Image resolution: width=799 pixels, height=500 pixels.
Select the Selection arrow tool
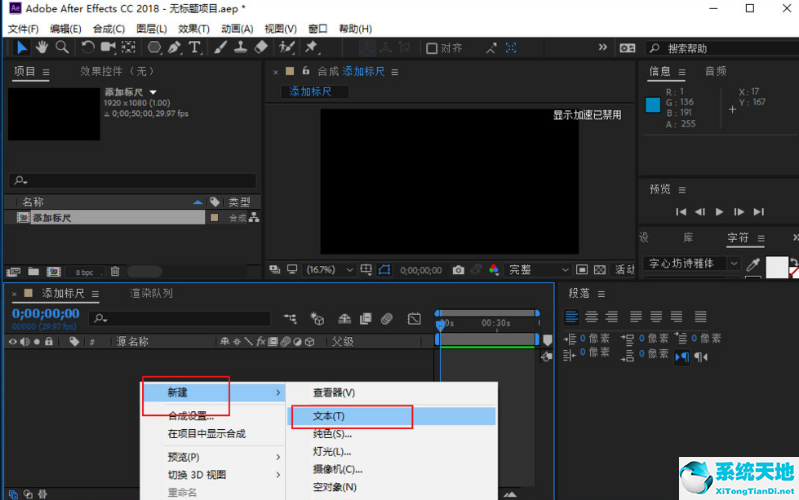[22, 48]
